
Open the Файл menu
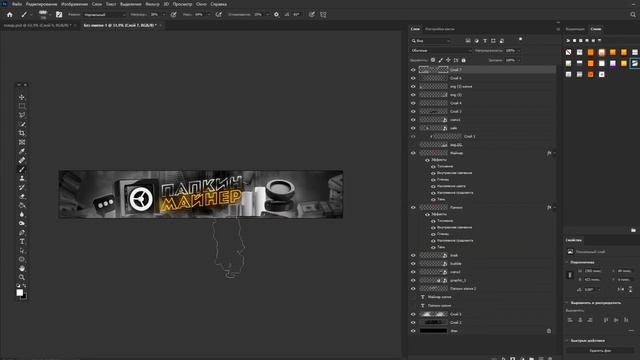(x=17, y=4)
